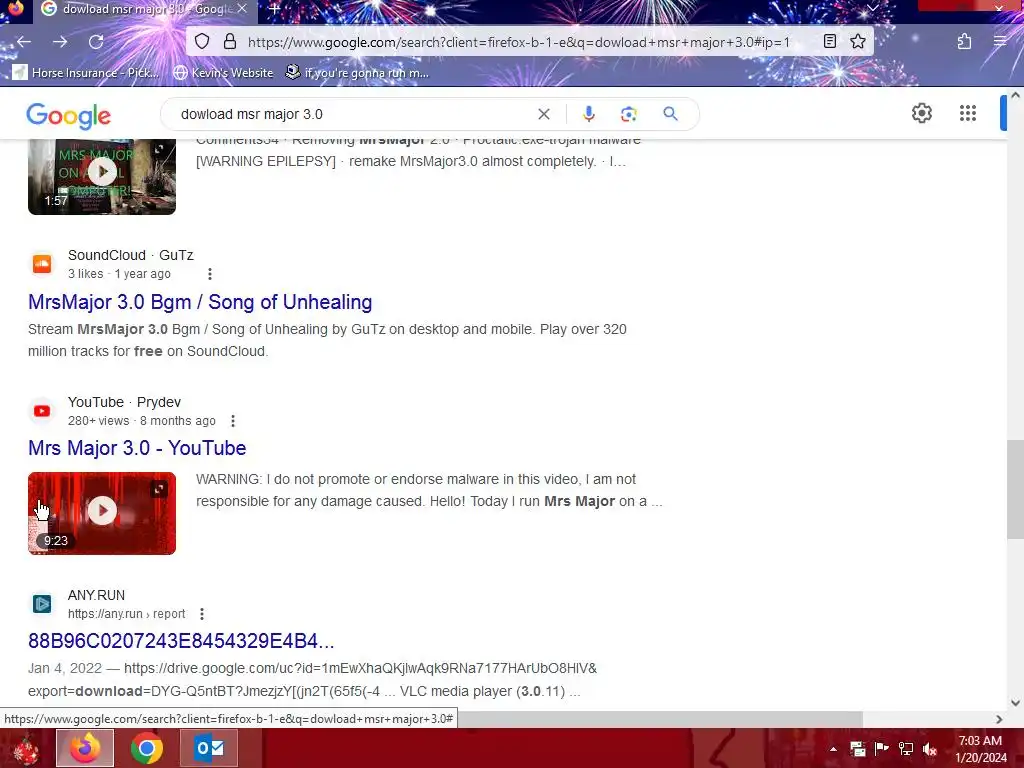This screenshot has height=768, width=1024.
Task: Close the Google search tab
Action: 242,8
